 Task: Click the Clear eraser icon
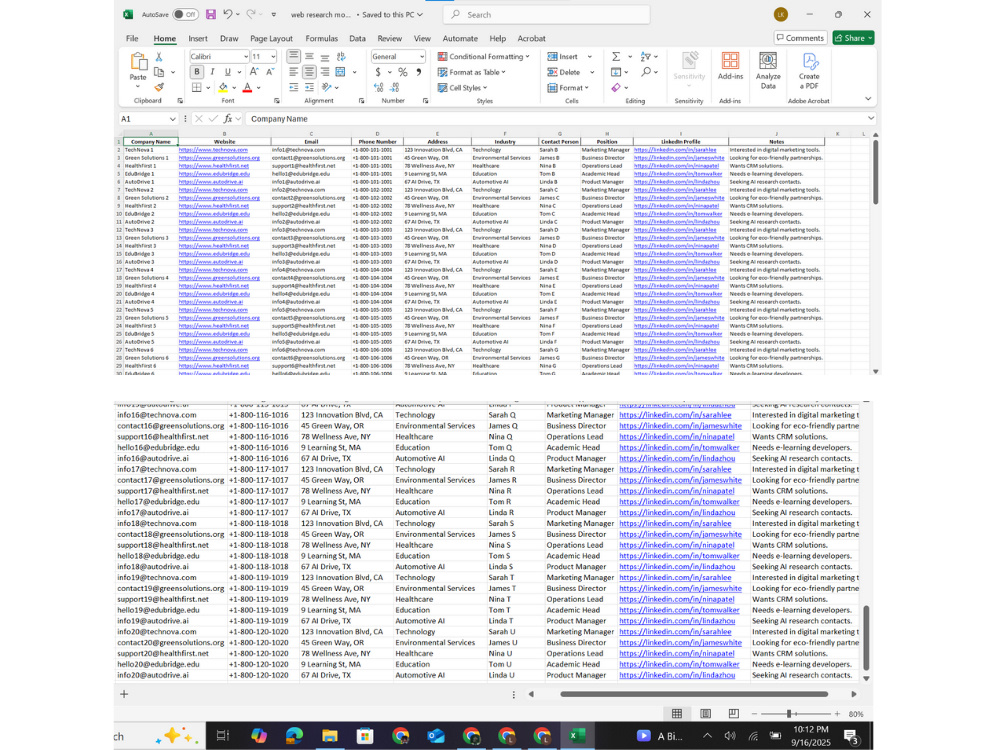pyautogui.click(x=615, y=87)
